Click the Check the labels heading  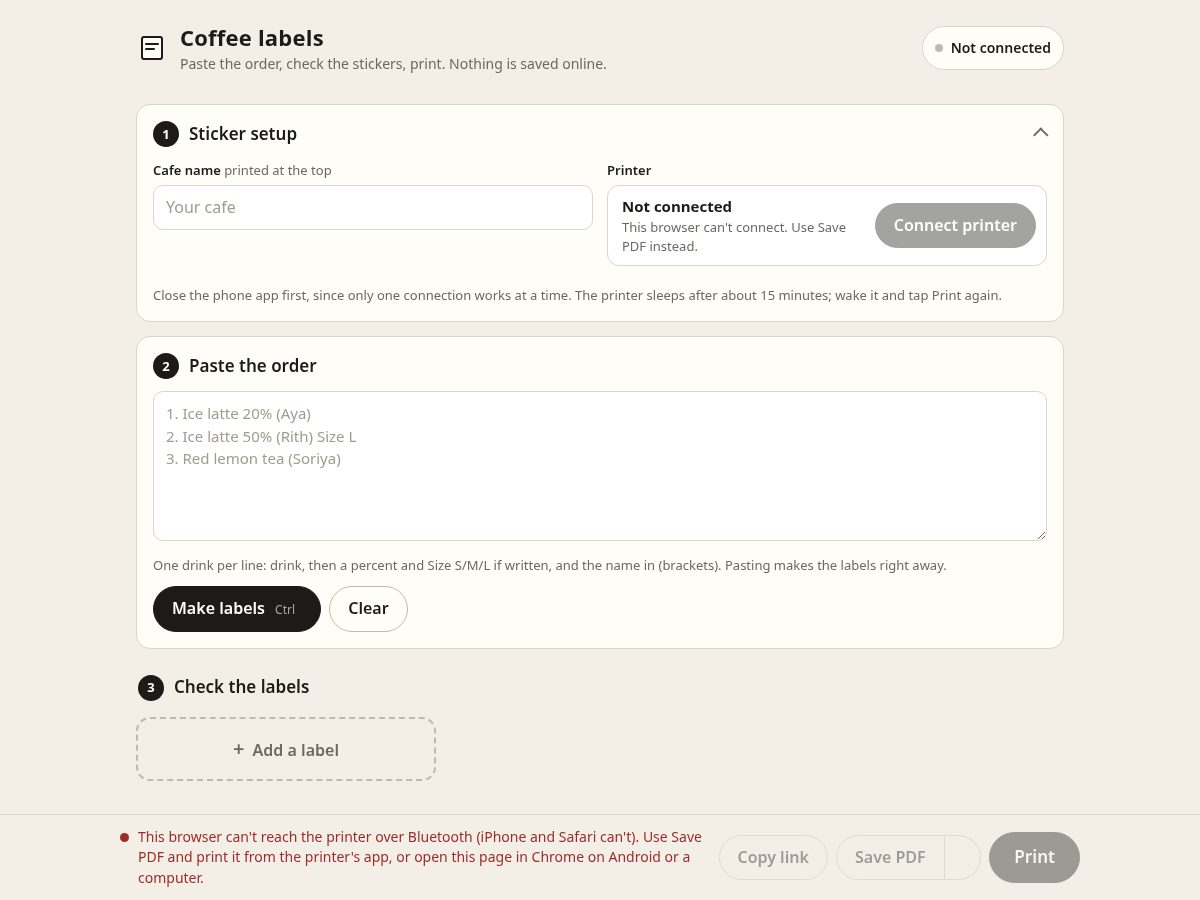(x=241, y=687)
